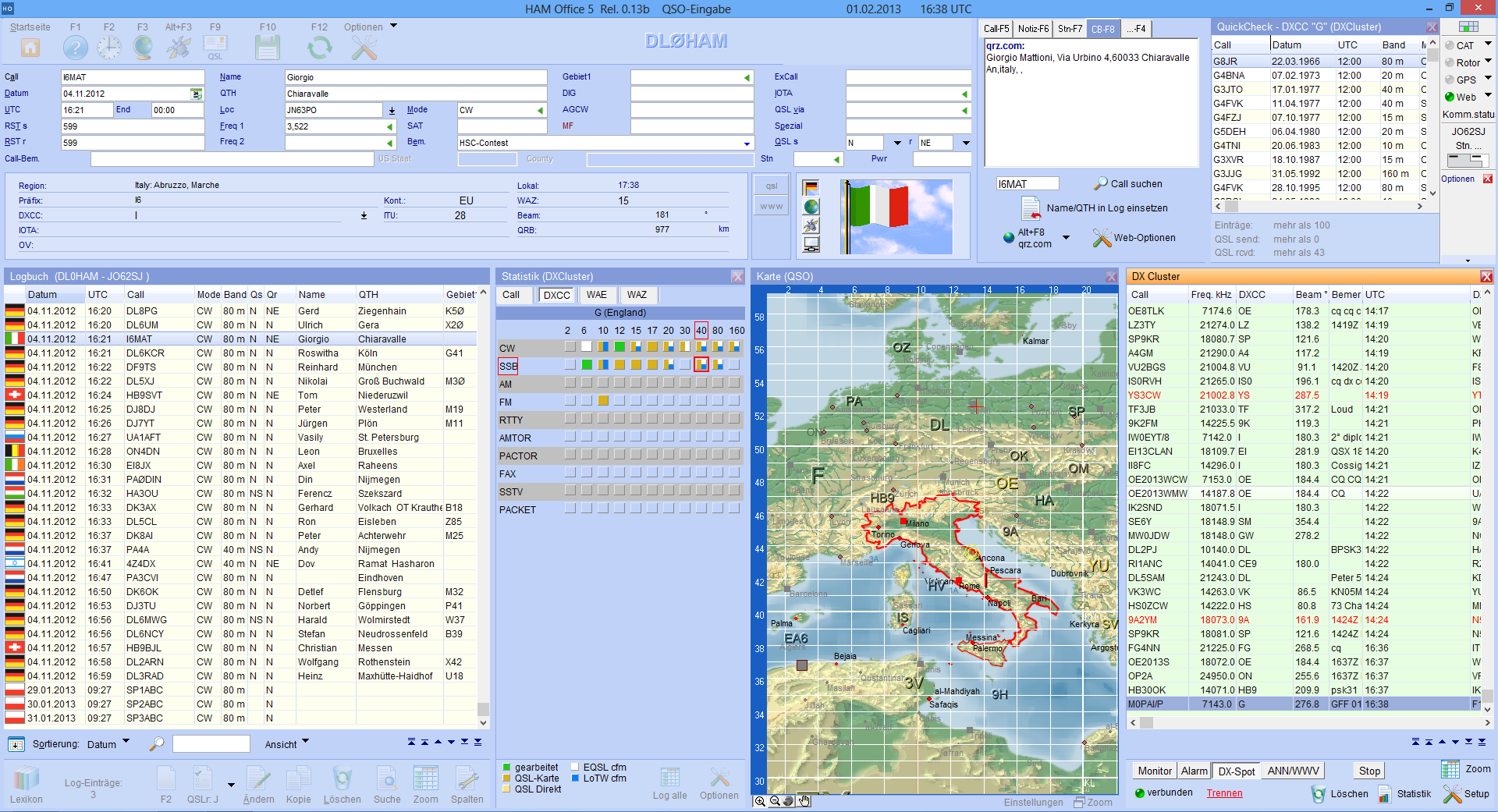Open F1 help question mark icon
This screenshot has height=812, width=1498.
click(76, 48)
